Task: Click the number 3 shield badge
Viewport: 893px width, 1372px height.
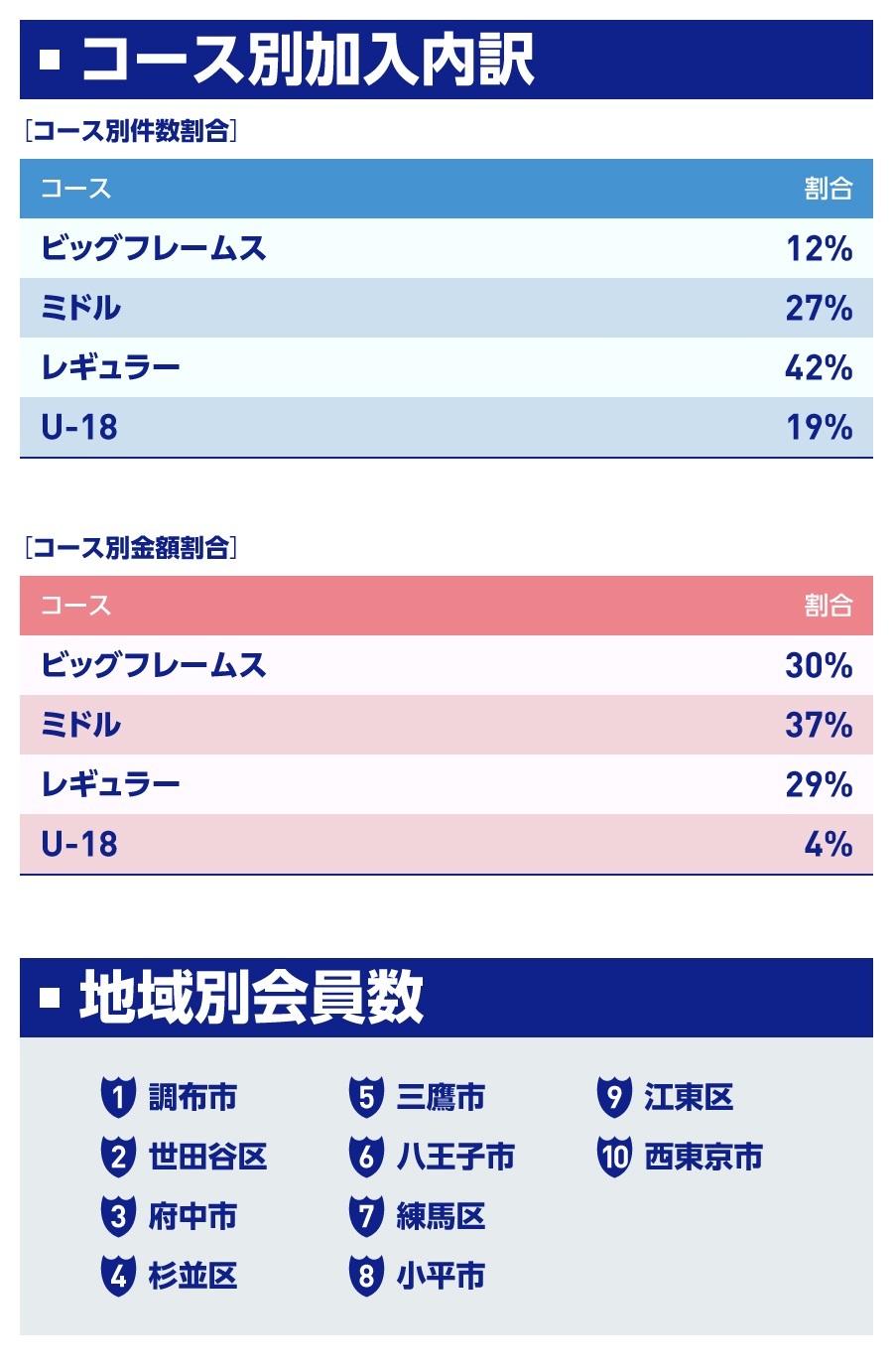Action: coord(118,1216)
